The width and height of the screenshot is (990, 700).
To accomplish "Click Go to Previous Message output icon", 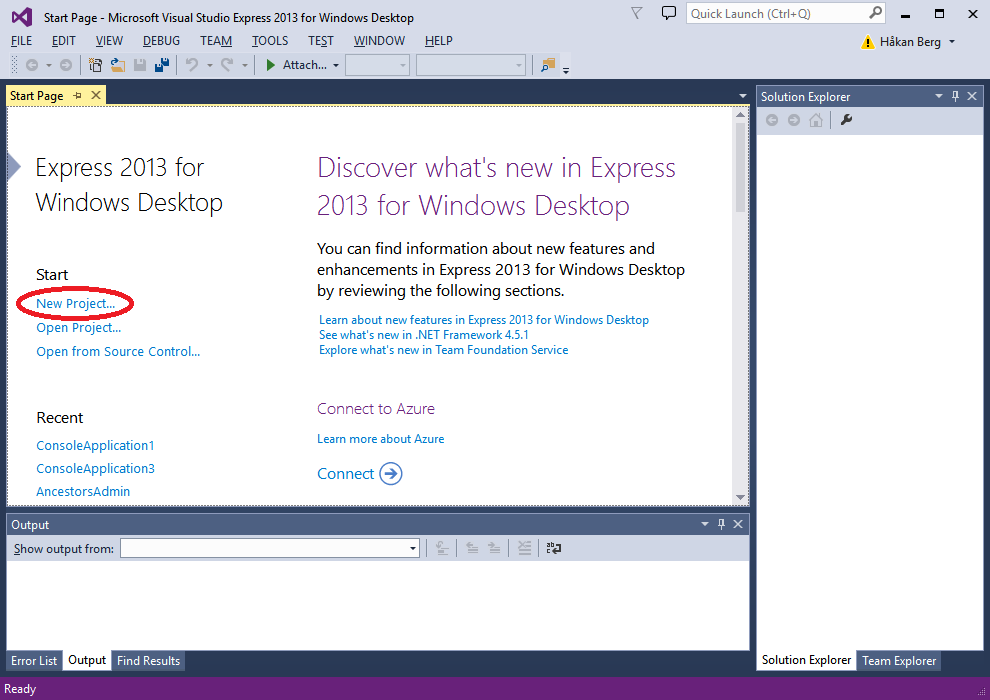I will [472, 548].
